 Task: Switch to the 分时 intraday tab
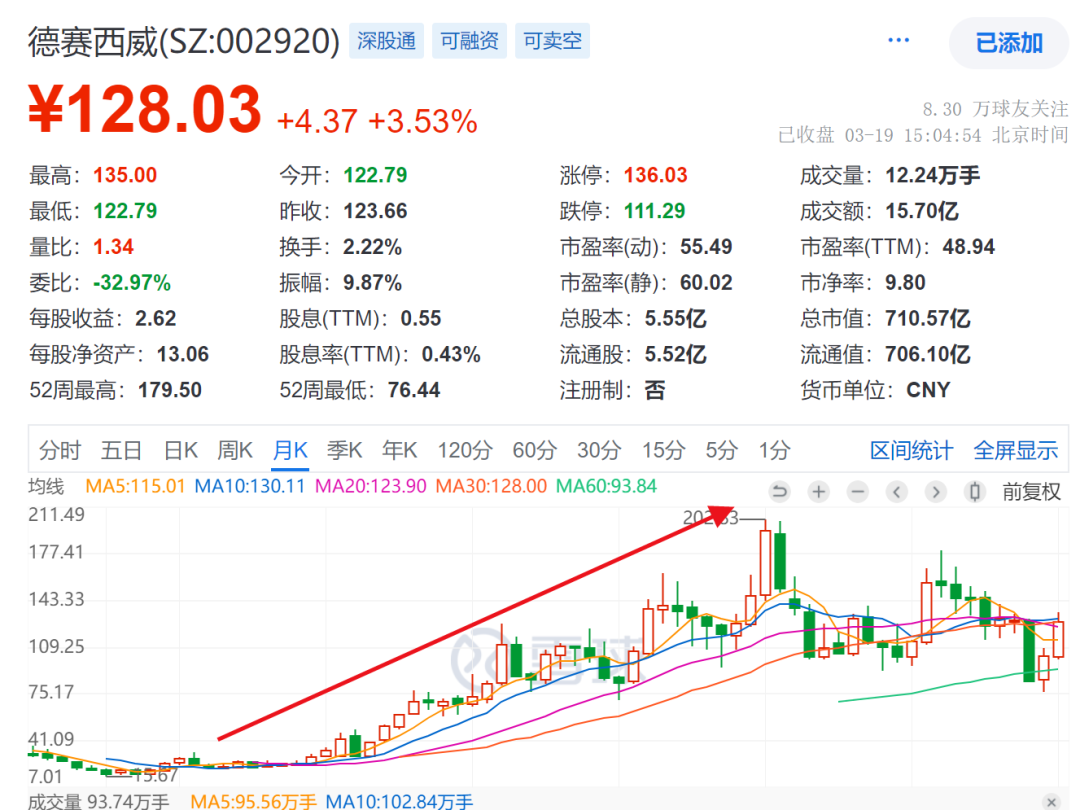pyautogui.click(x=61, y=450)
